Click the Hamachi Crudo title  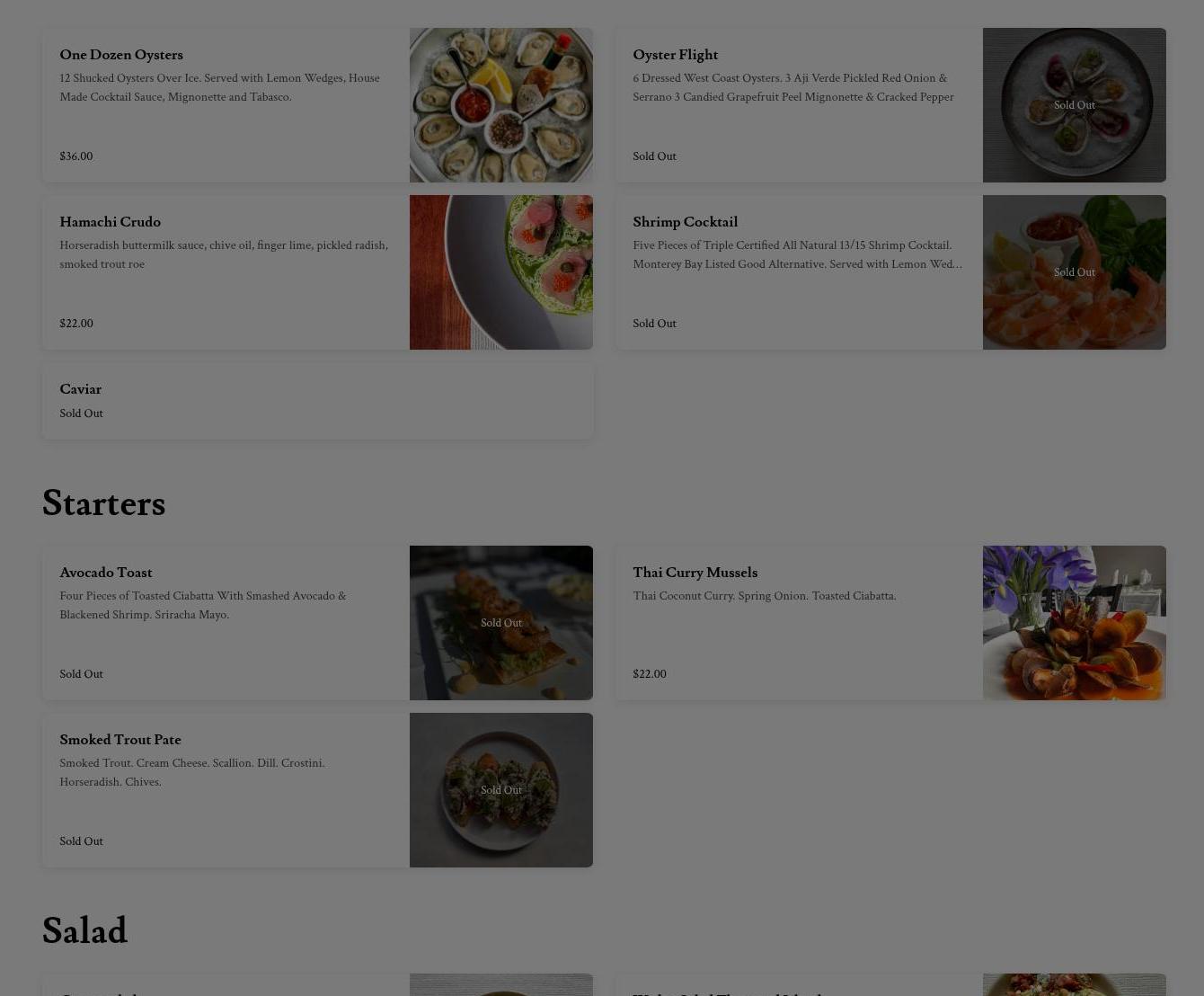coord(110,222)
